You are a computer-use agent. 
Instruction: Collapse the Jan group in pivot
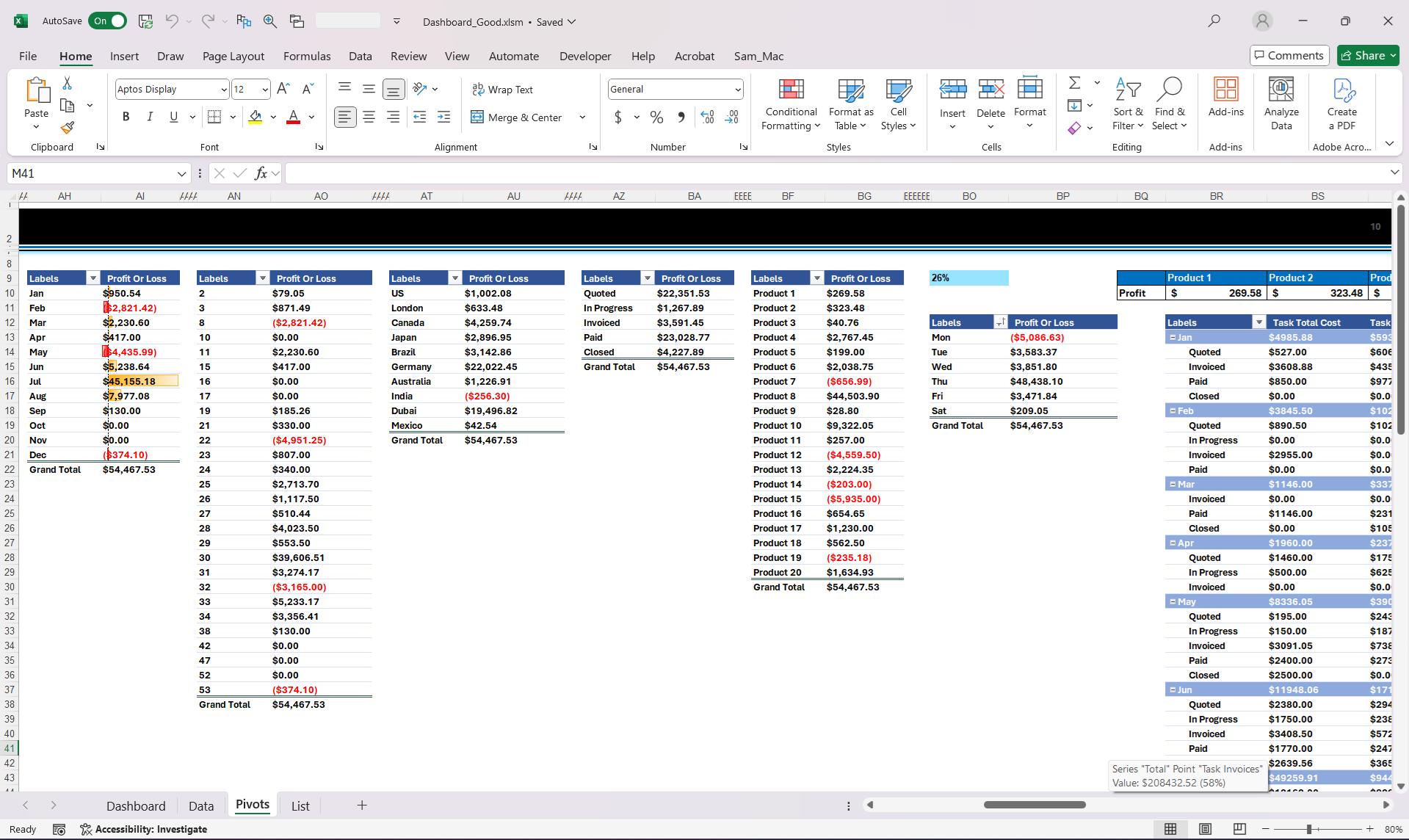(x=1173, y=337)
